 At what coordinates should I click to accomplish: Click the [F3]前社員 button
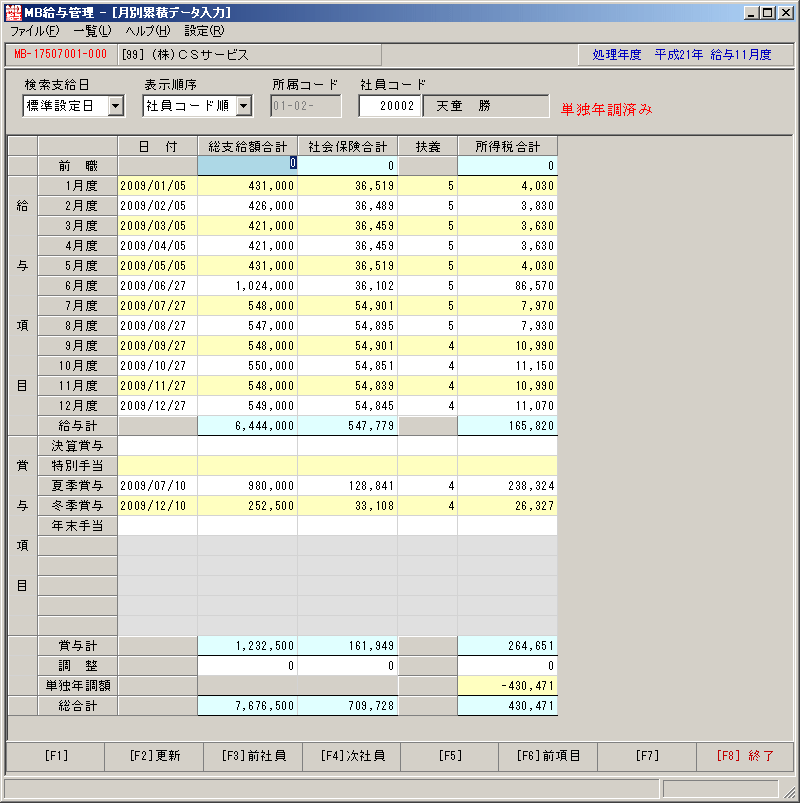tap(253, 756)
